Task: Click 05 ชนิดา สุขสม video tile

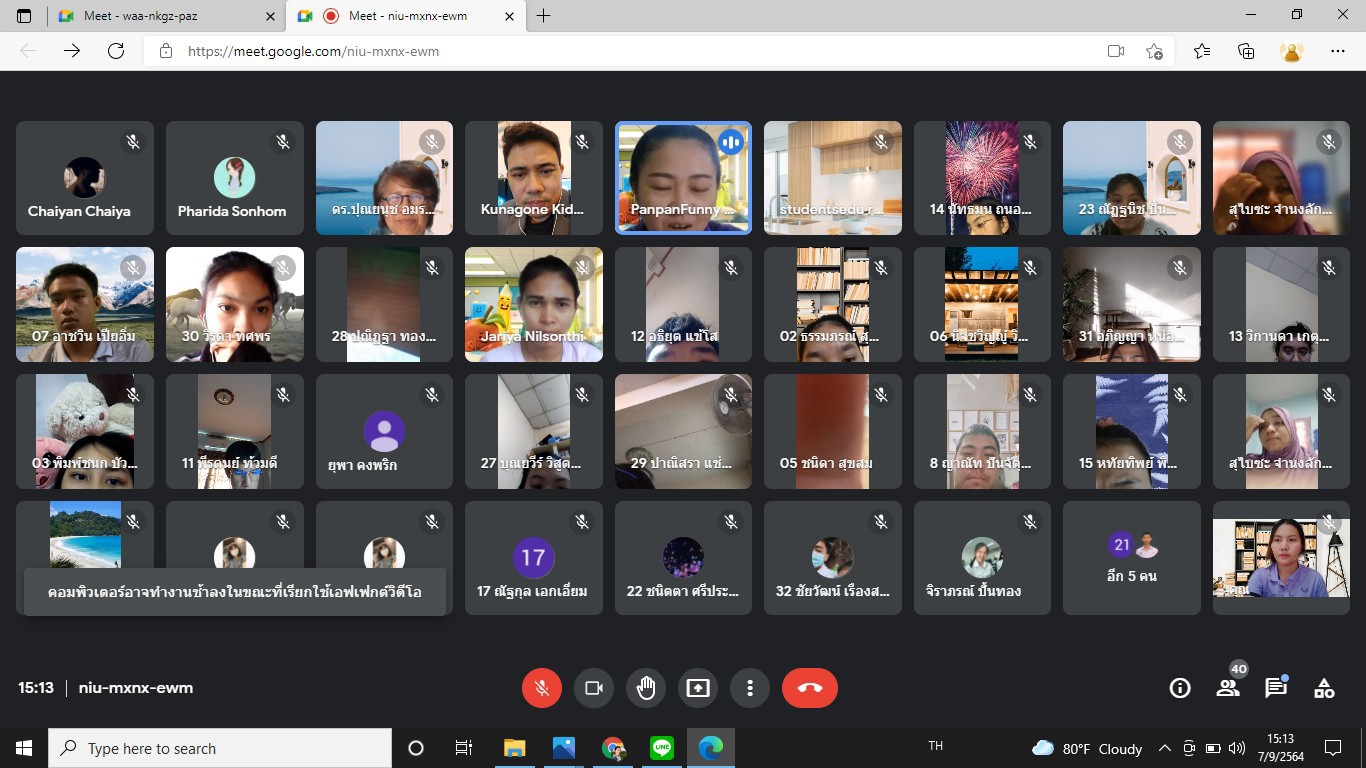Action: point(833,431)
